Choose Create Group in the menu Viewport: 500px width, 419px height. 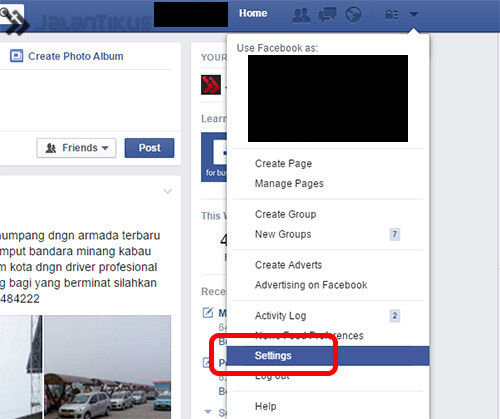tap(286, 214)
